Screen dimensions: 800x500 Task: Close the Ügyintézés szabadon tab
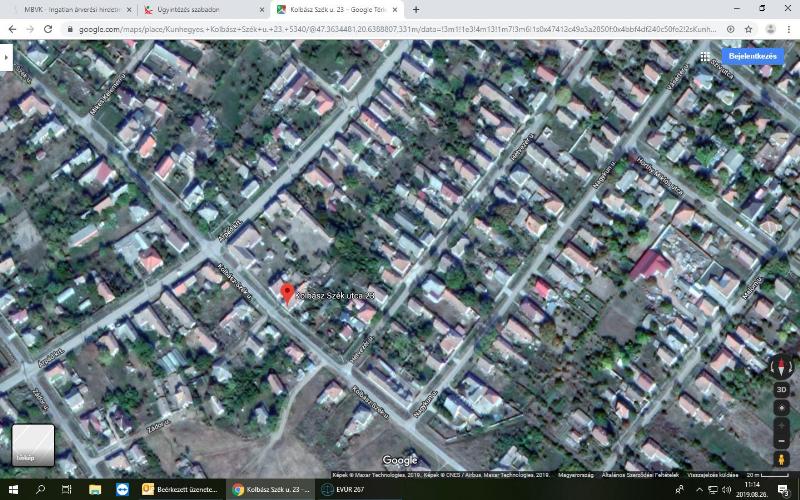pyautogui.click(x=262, y=10)
